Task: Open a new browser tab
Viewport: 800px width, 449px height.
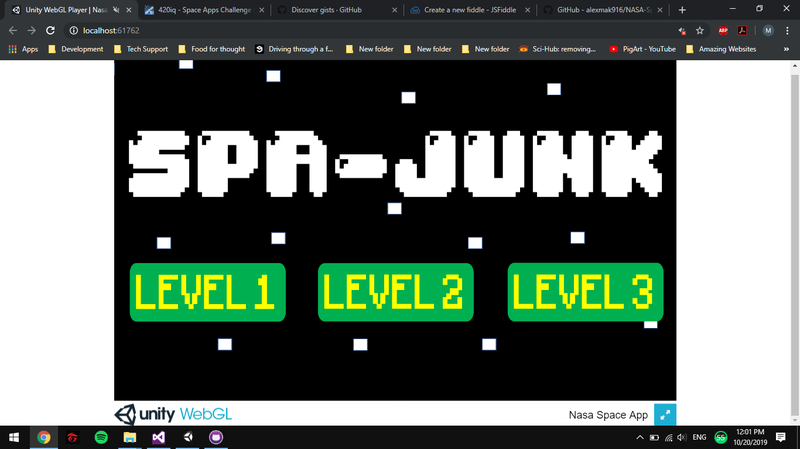Action: click(682, 9)
